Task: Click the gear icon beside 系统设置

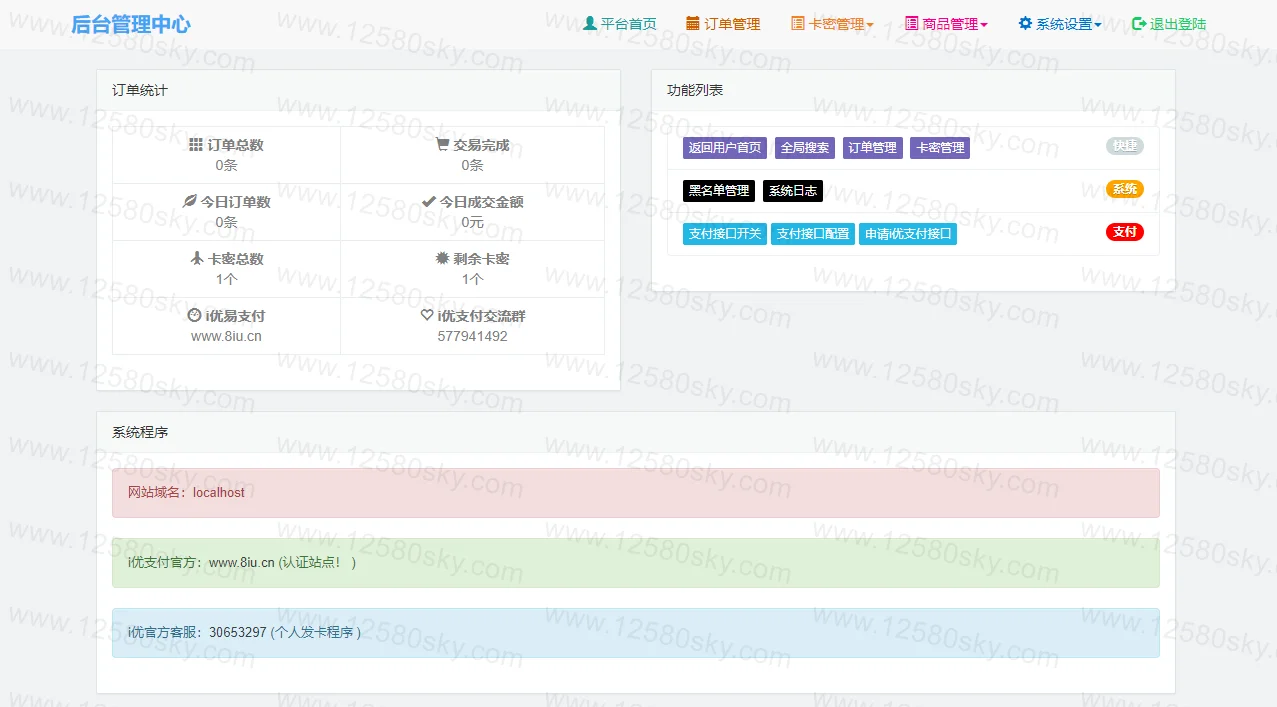Action: point(1025,23)
